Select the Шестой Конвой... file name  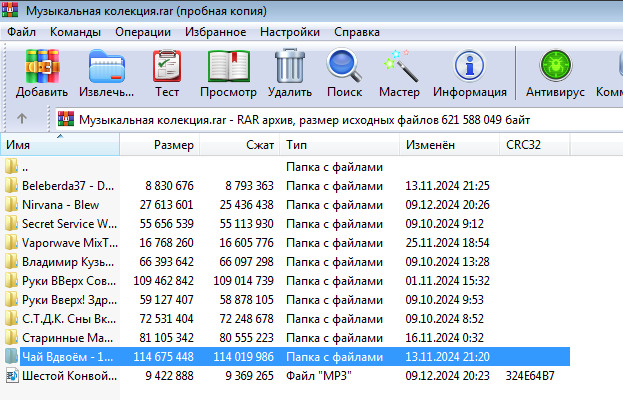pos(70,375)
